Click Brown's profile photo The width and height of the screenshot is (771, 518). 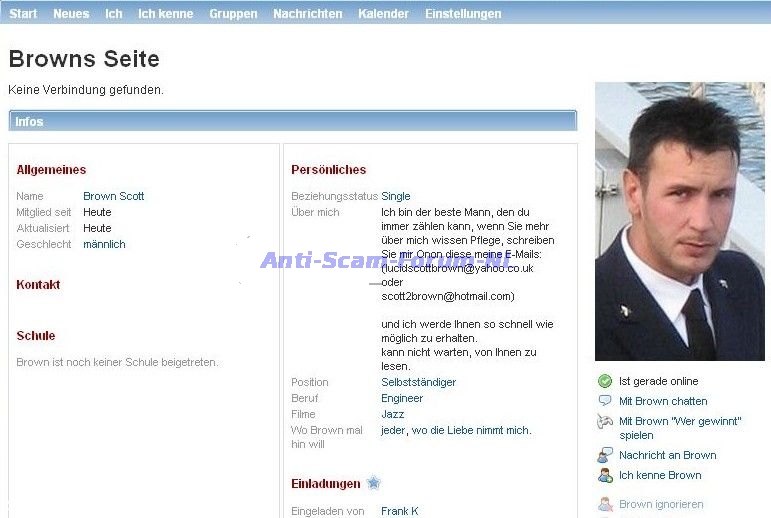pyautogui.click(x=679, y=221)
